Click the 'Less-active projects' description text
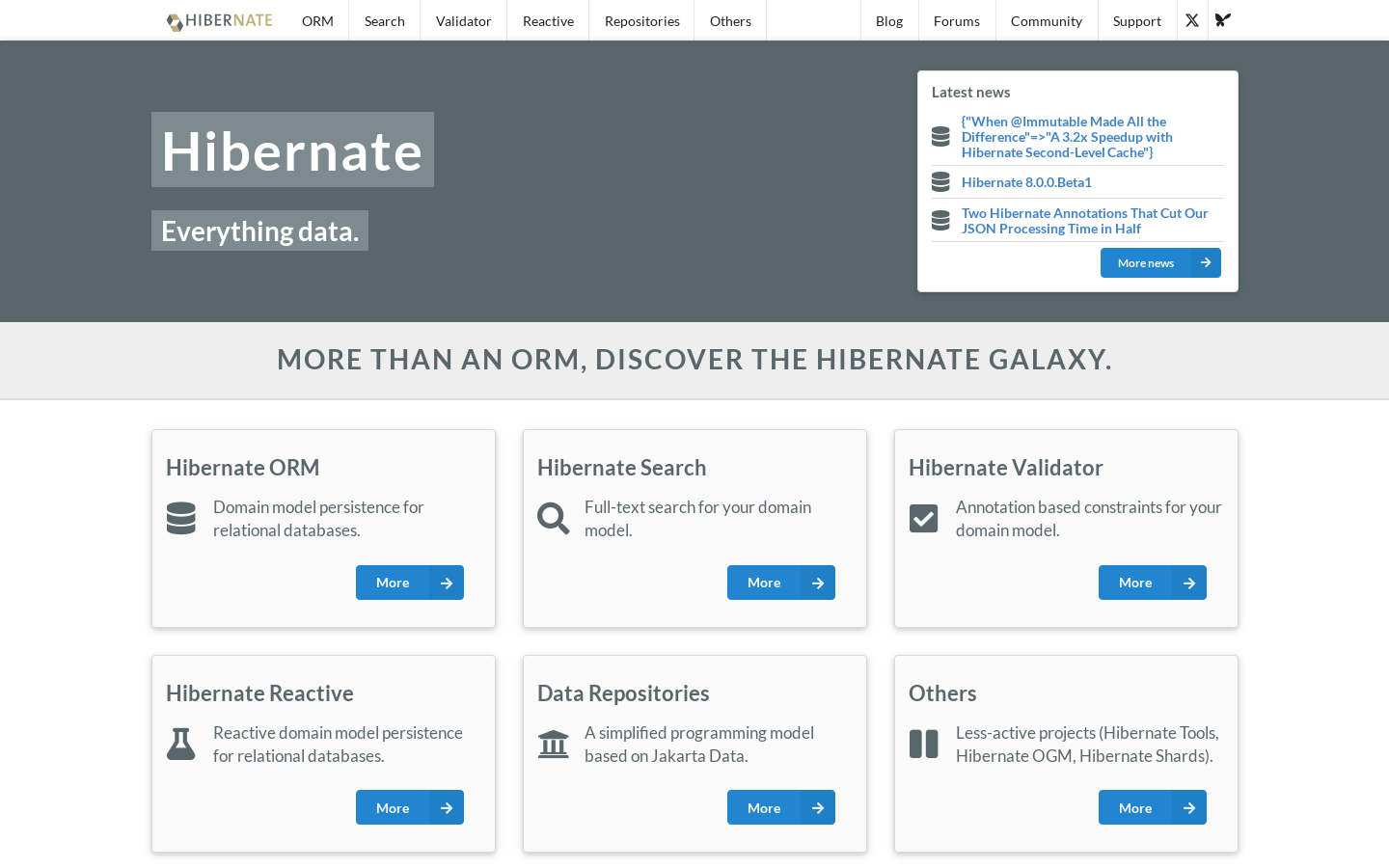The image size is (1389, 868). click(1087, 745)
